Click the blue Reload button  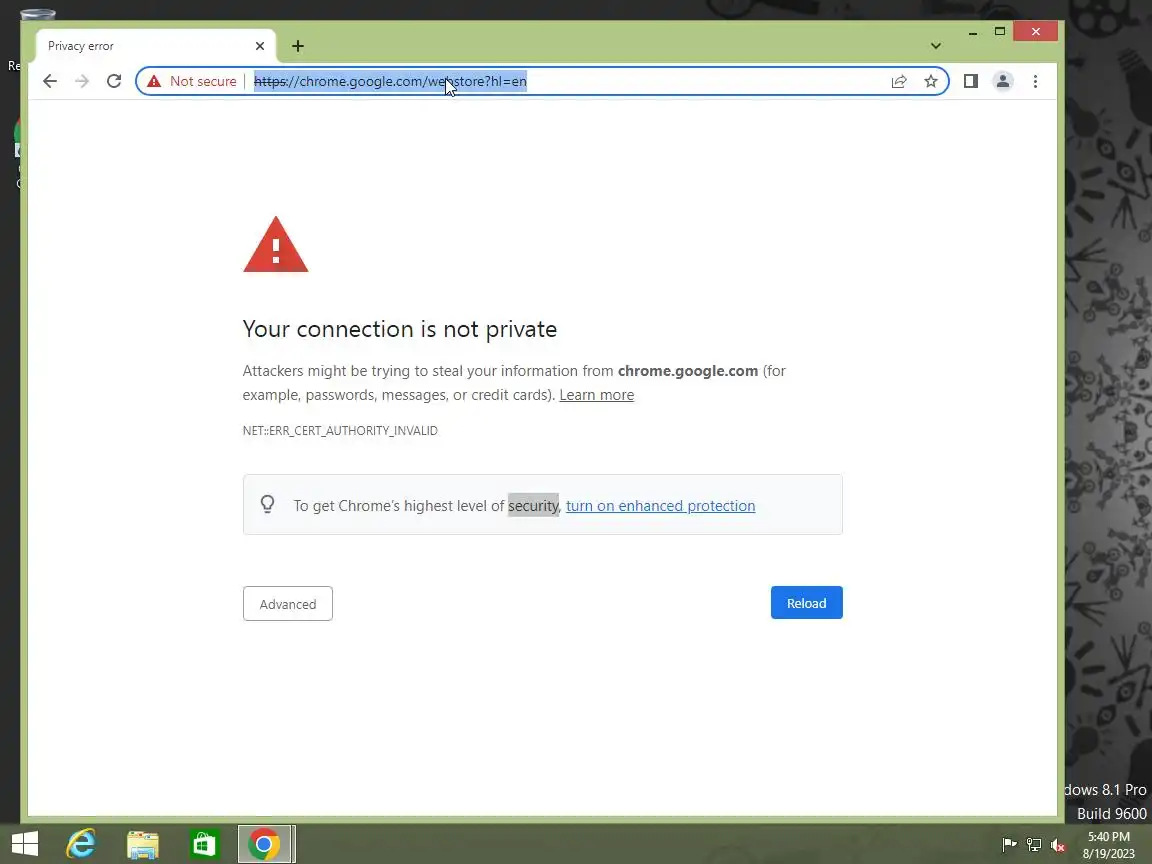[x=806, y=602]
